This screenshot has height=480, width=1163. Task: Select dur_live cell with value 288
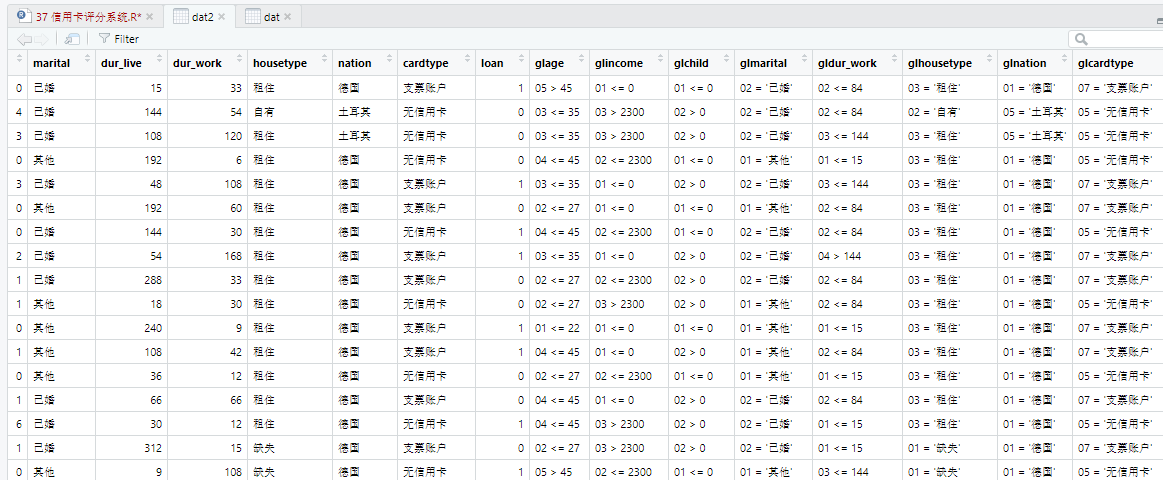click(132, 280)
